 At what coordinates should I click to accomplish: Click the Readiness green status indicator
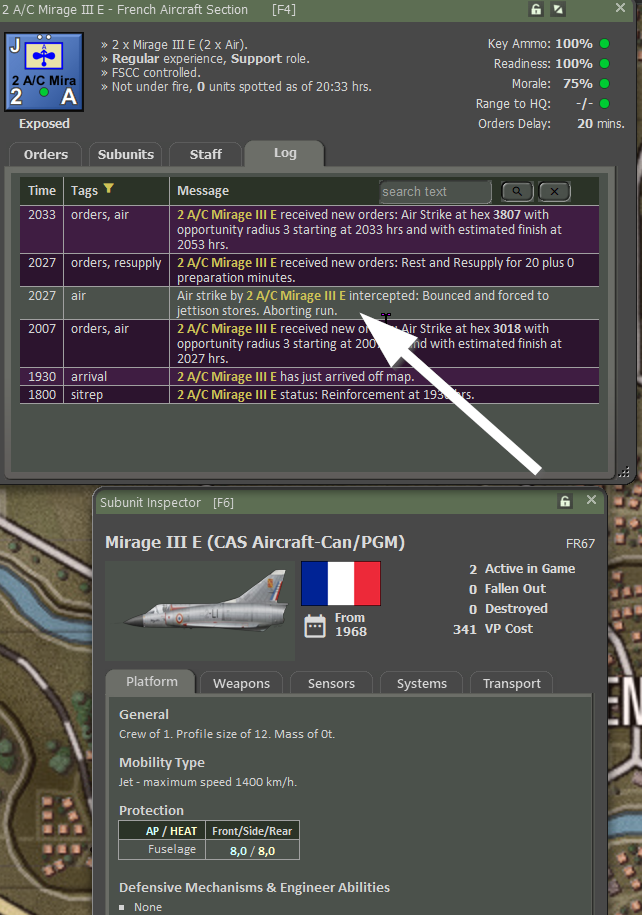click(x=605, y=64)
